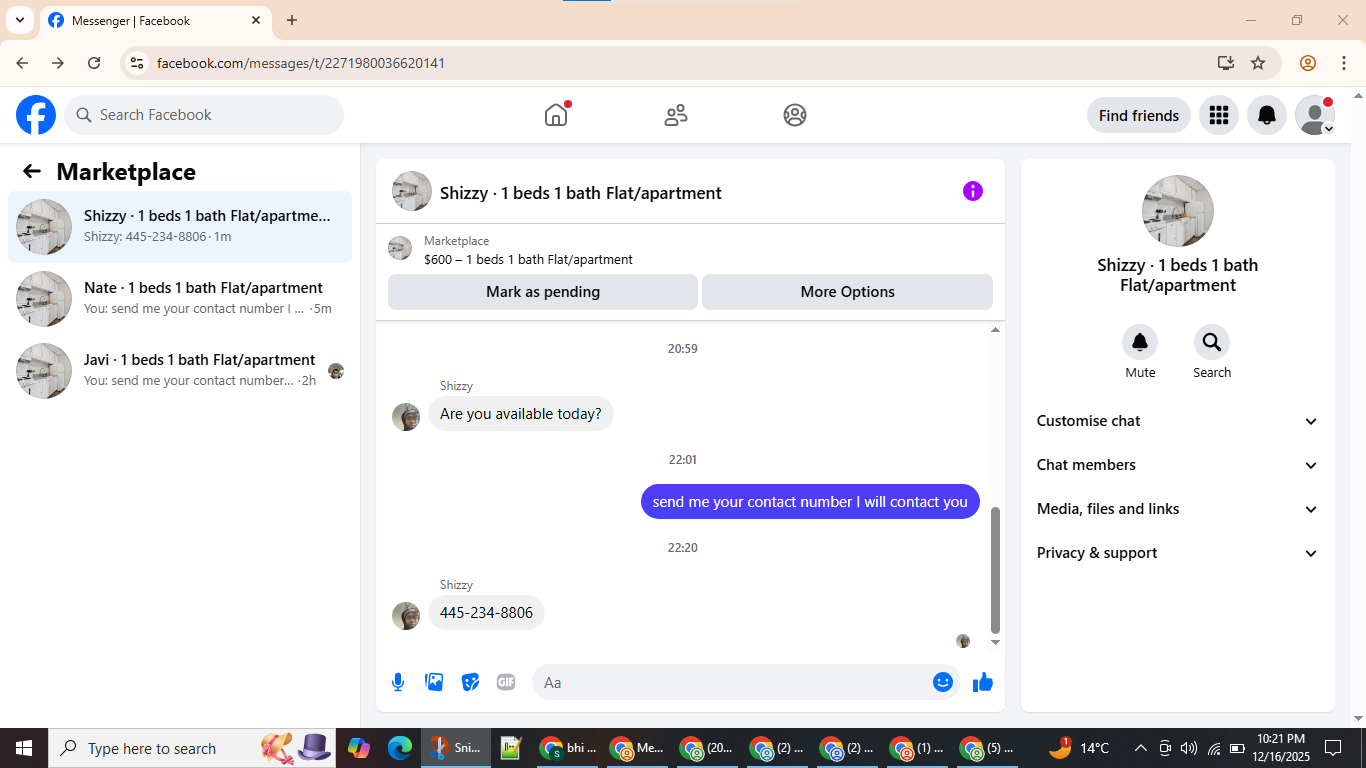
Task: Open the Chrome tab search dropdown
Action: pyautogui.click(x=19, y=20)
